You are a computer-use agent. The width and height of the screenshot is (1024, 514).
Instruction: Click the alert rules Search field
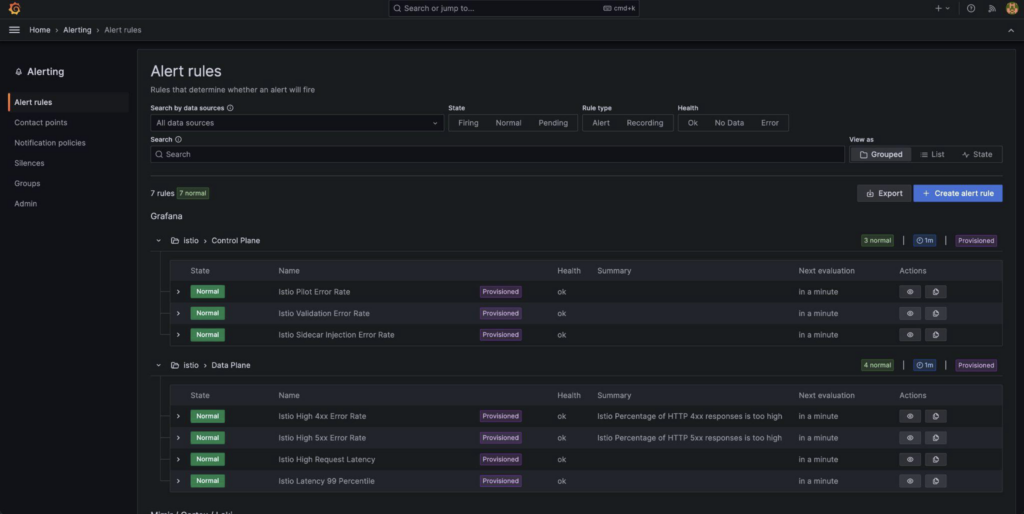click(x=497, y=155)
